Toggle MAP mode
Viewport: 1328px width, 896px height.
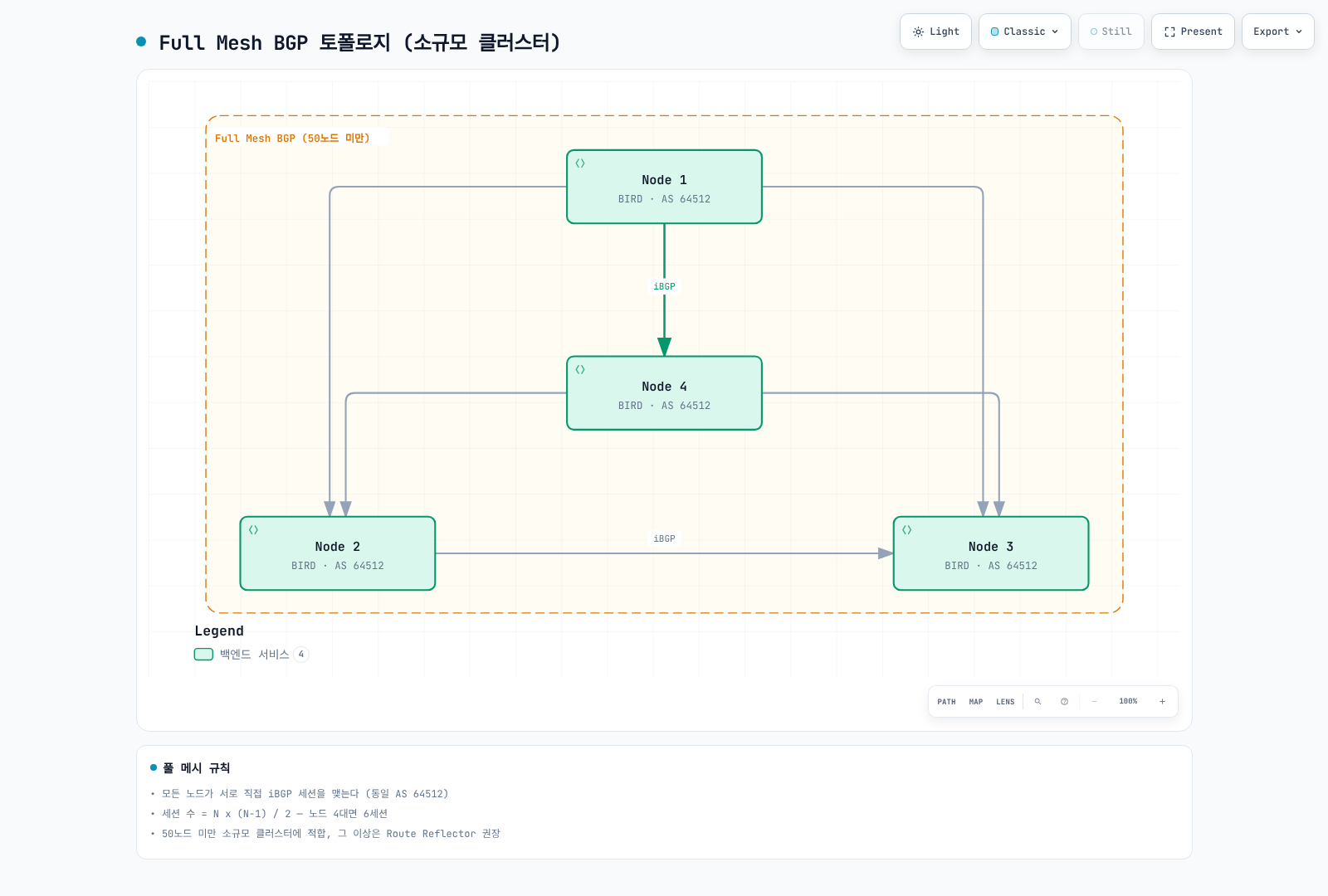tap(976, 702)
